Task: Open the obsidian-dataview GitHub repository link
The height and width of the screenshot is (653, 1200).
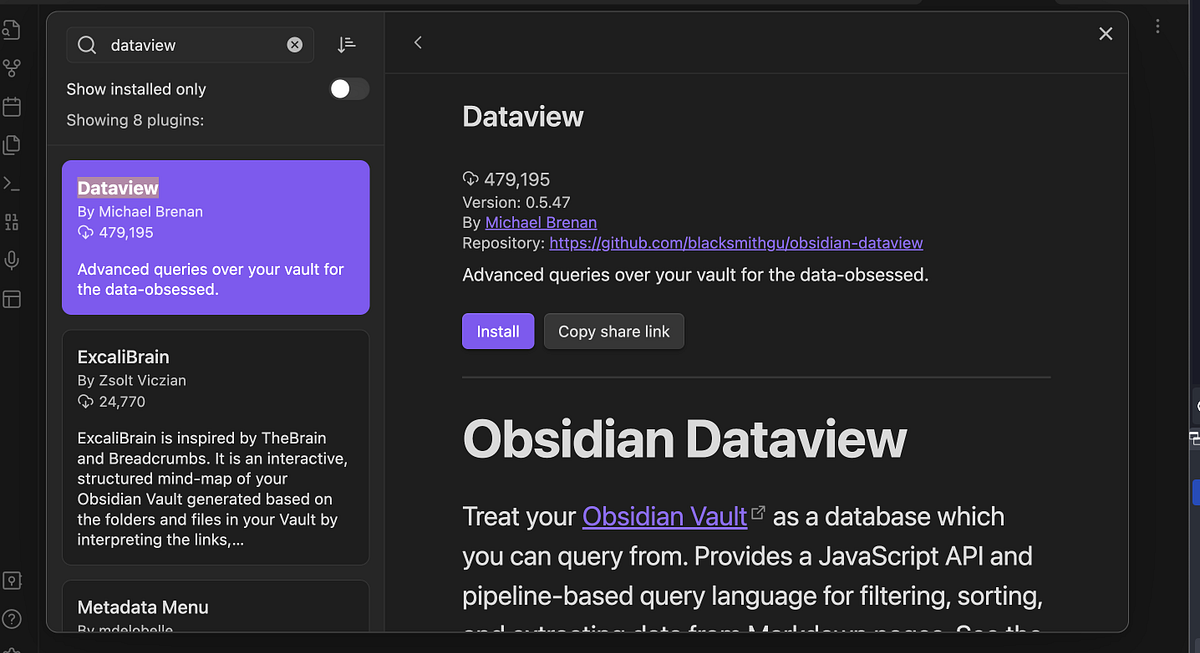Action: [x=736, y=242]
